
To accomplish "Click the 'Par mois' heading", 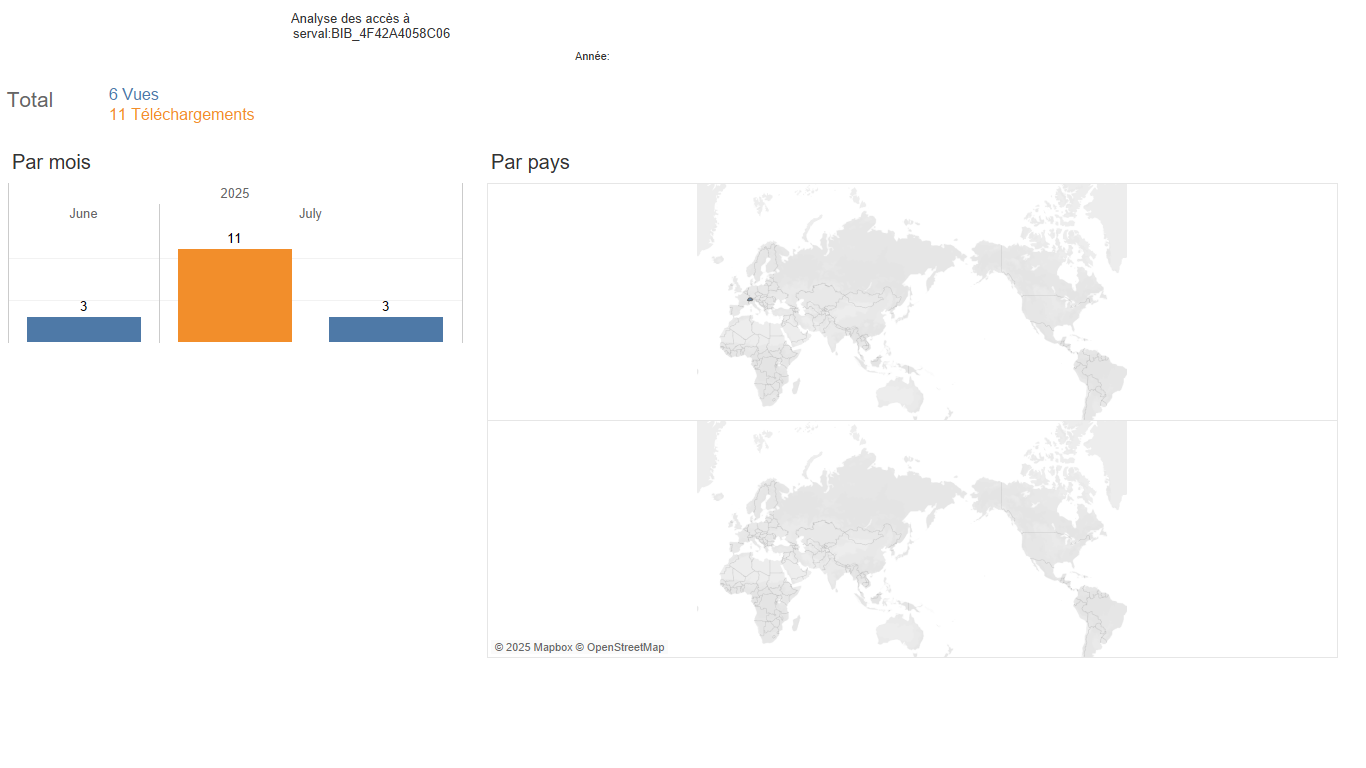I will click(x=51, y=162).
